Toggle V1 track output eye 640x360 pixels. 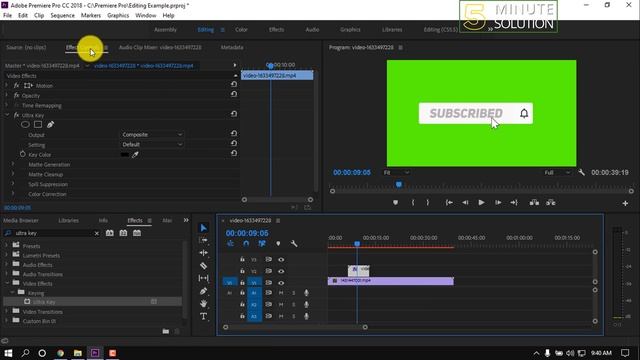(x=281, y=282)
